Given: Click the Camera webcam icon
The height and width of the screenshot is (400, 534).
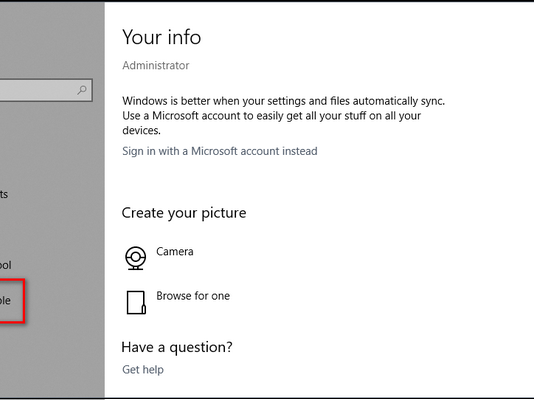Looking at the screenshot, I should click(x=136, y=258).
